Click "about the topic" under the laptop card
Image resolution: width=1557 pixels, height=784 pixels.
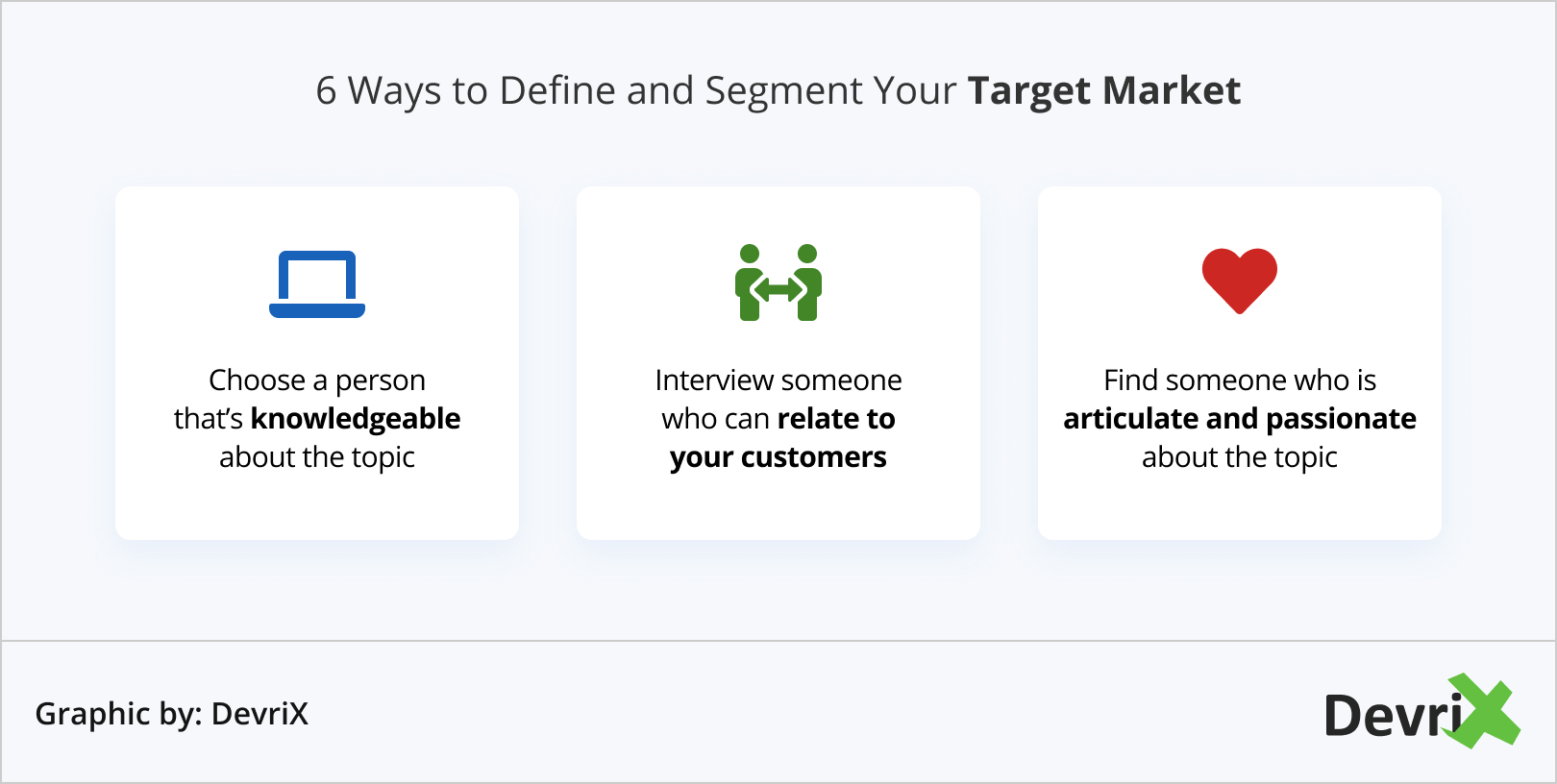click(x=317, y=457)
